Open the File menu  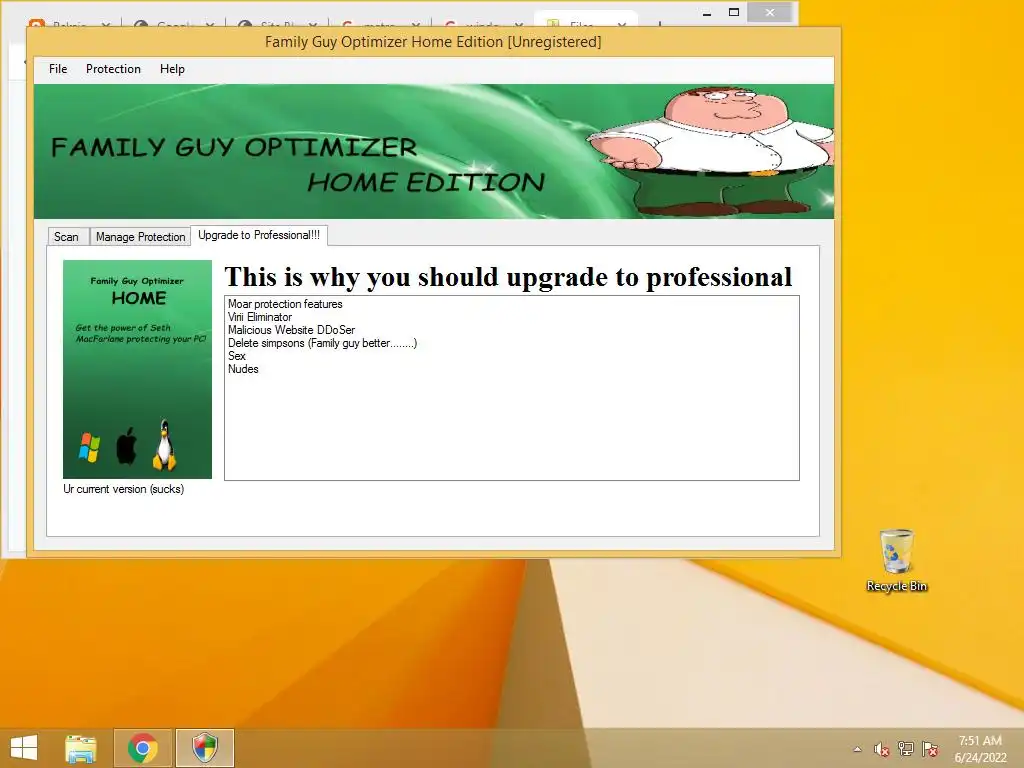(57, 69)
